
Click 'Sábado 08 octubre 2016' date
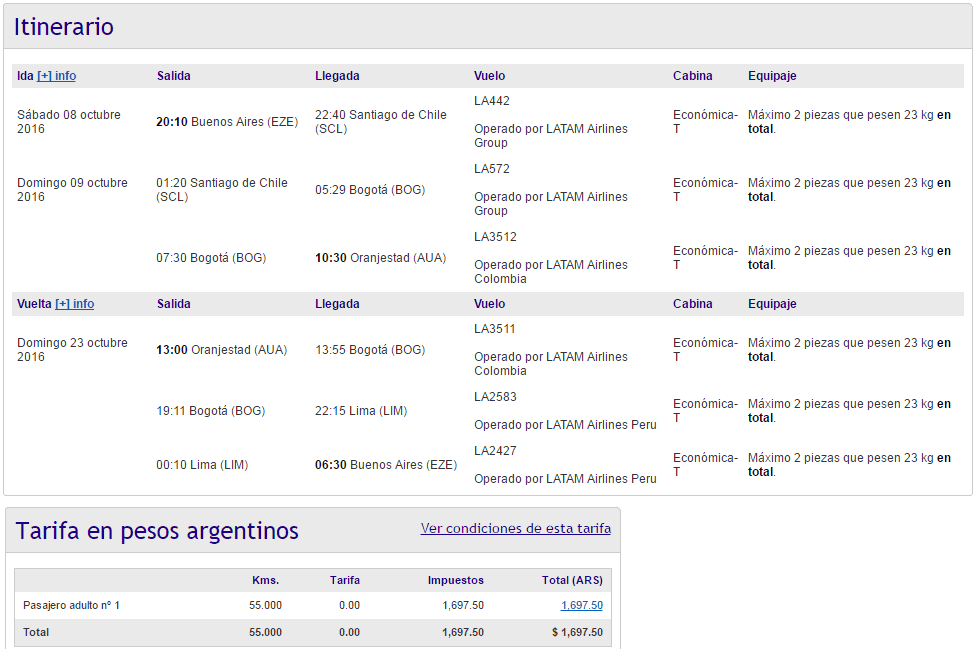69,122
